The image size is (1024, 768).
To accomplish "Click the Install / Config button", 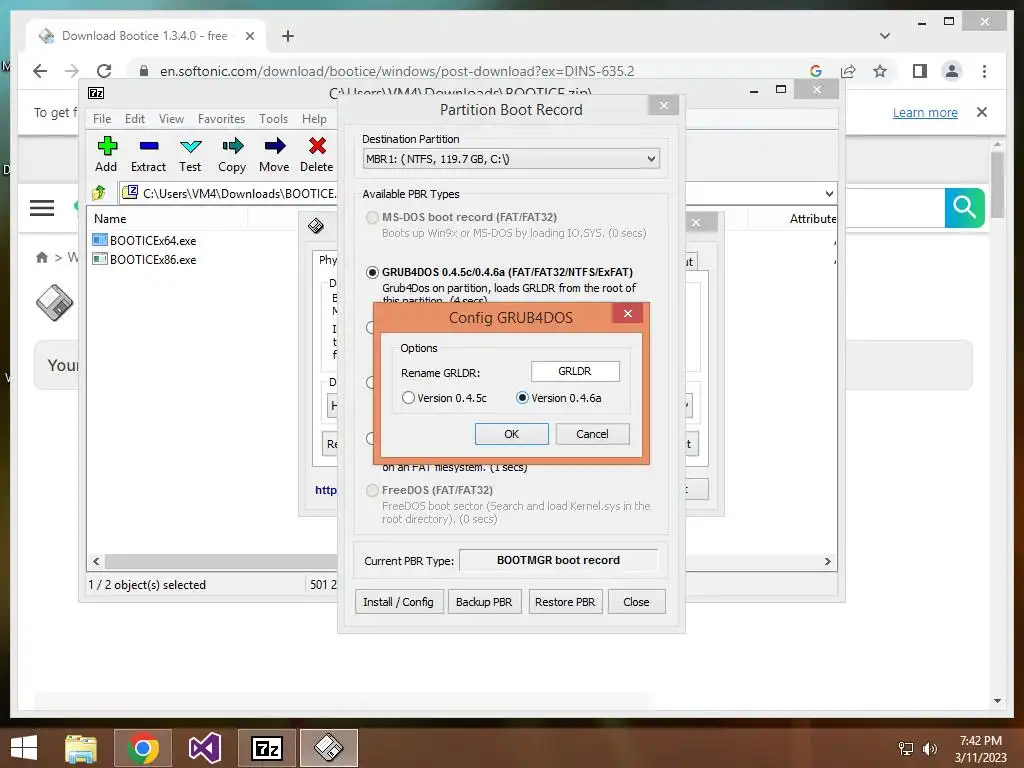I will pos(398,602).
